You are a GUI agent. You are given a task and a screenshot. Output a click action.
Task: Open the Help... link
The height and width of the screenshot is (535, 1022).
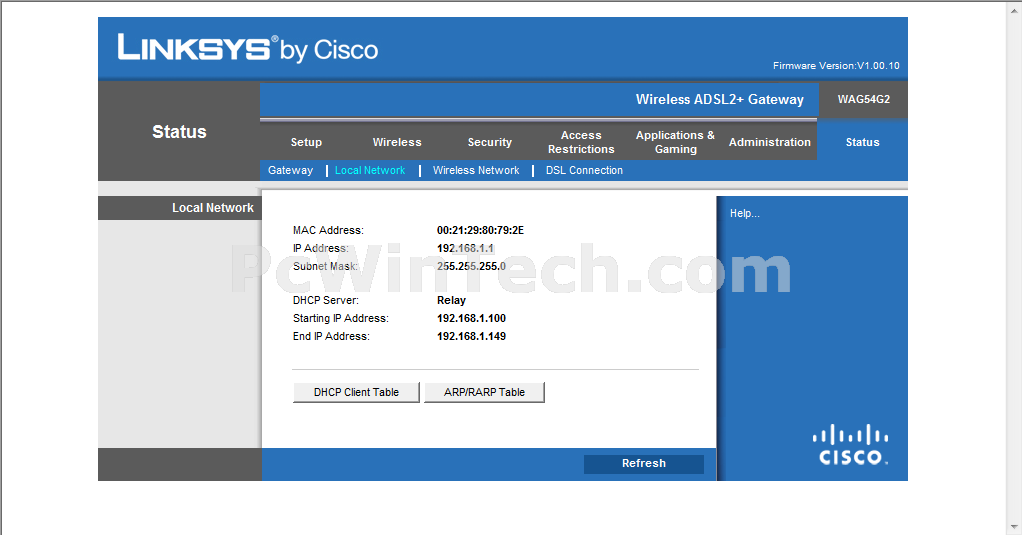click(744, 213)
